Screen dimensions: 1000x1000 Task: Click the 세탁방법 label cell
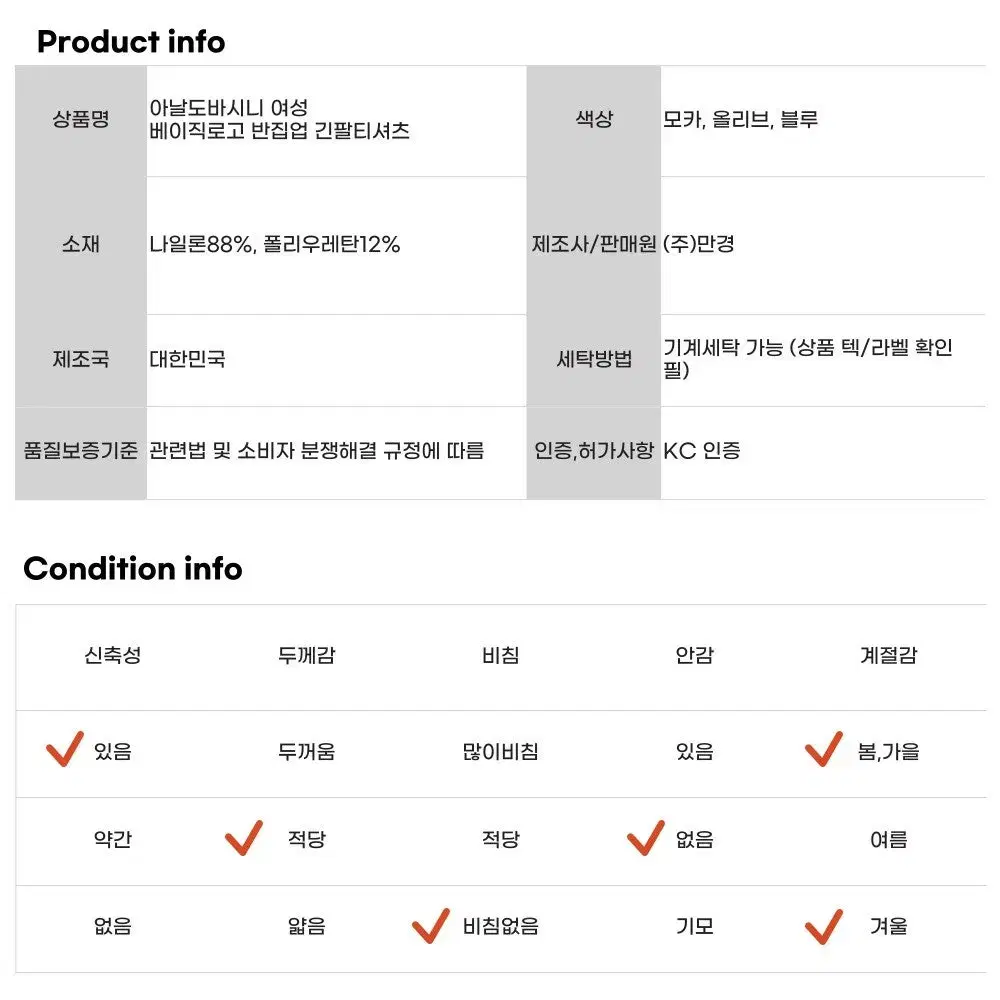click(594, 360)
